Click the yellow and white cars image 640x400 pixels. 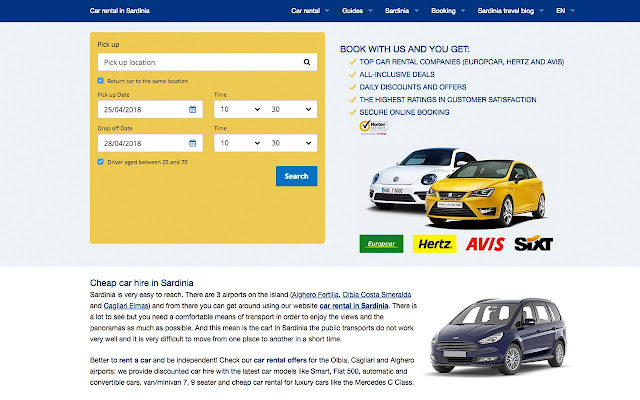[x=457, y=188]
